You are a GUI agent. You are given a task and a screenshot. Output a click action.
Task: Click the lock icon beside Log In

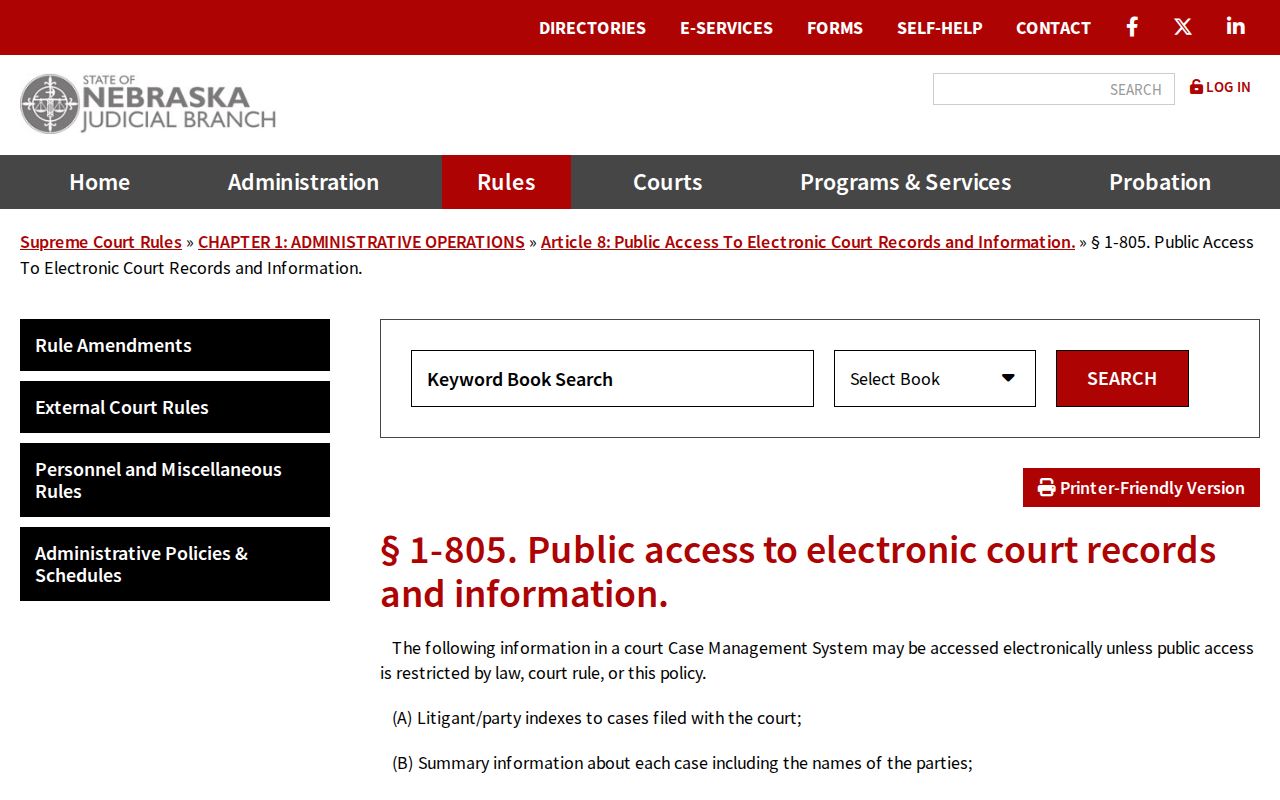[x=1196, y=87]
